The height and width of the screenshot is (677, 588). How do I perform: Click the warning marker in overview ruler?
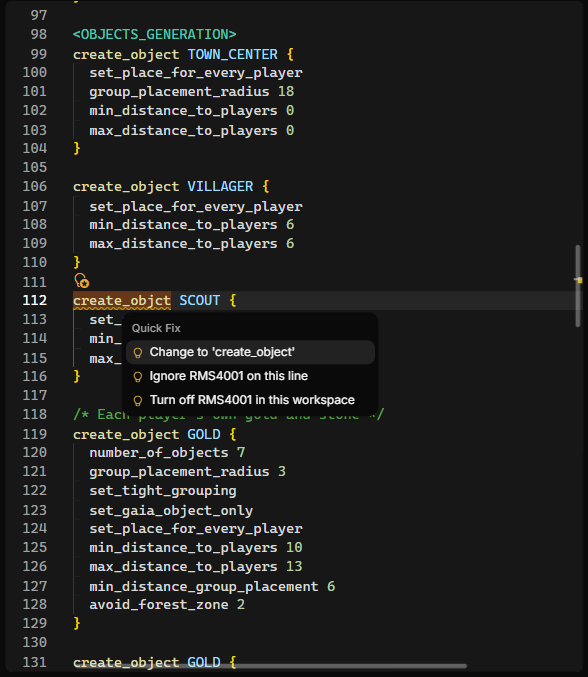(x=579, y=280)
